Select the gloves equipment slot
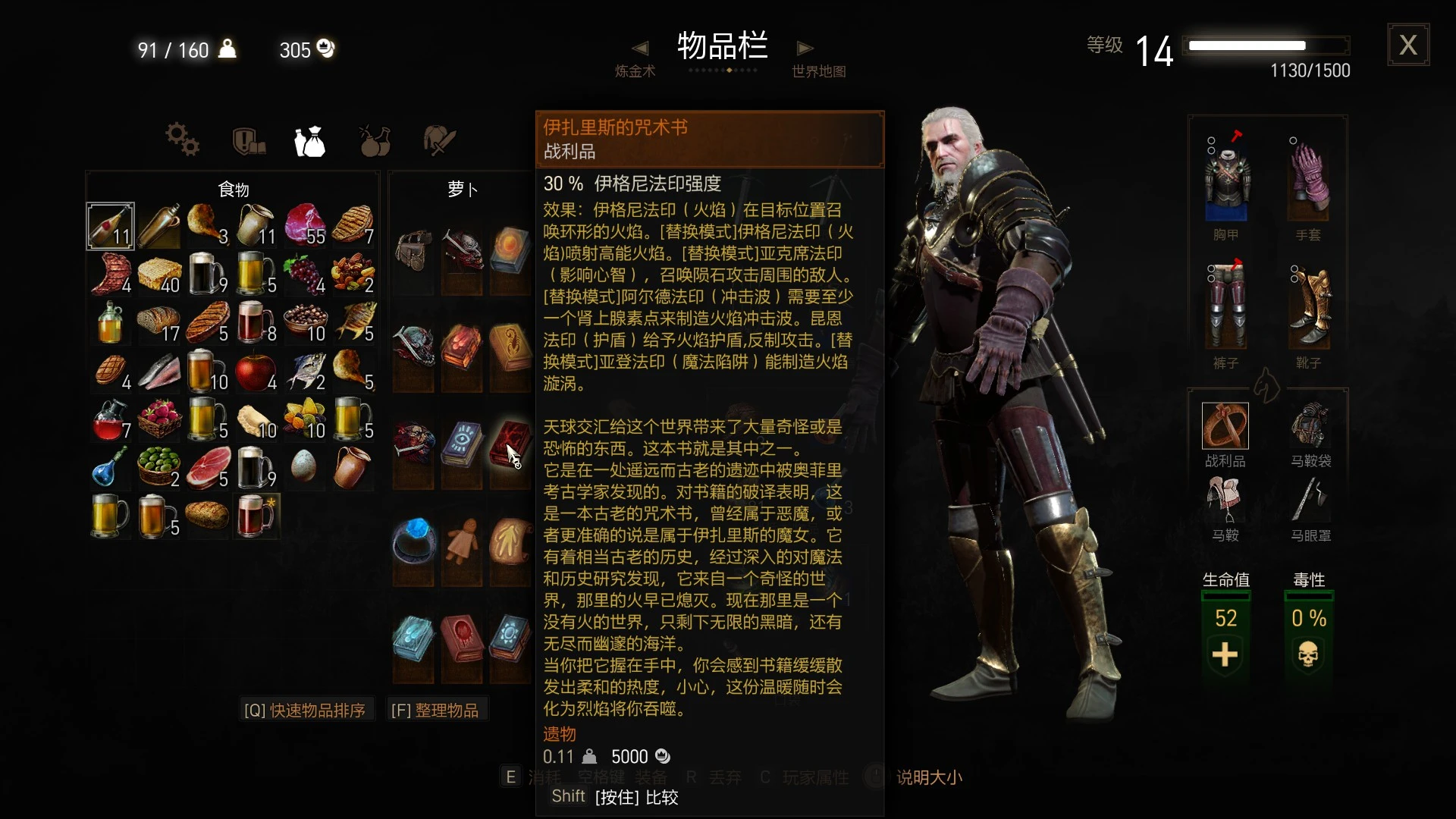This screenshot has width=1456, height=819. tap(1309, 178)
